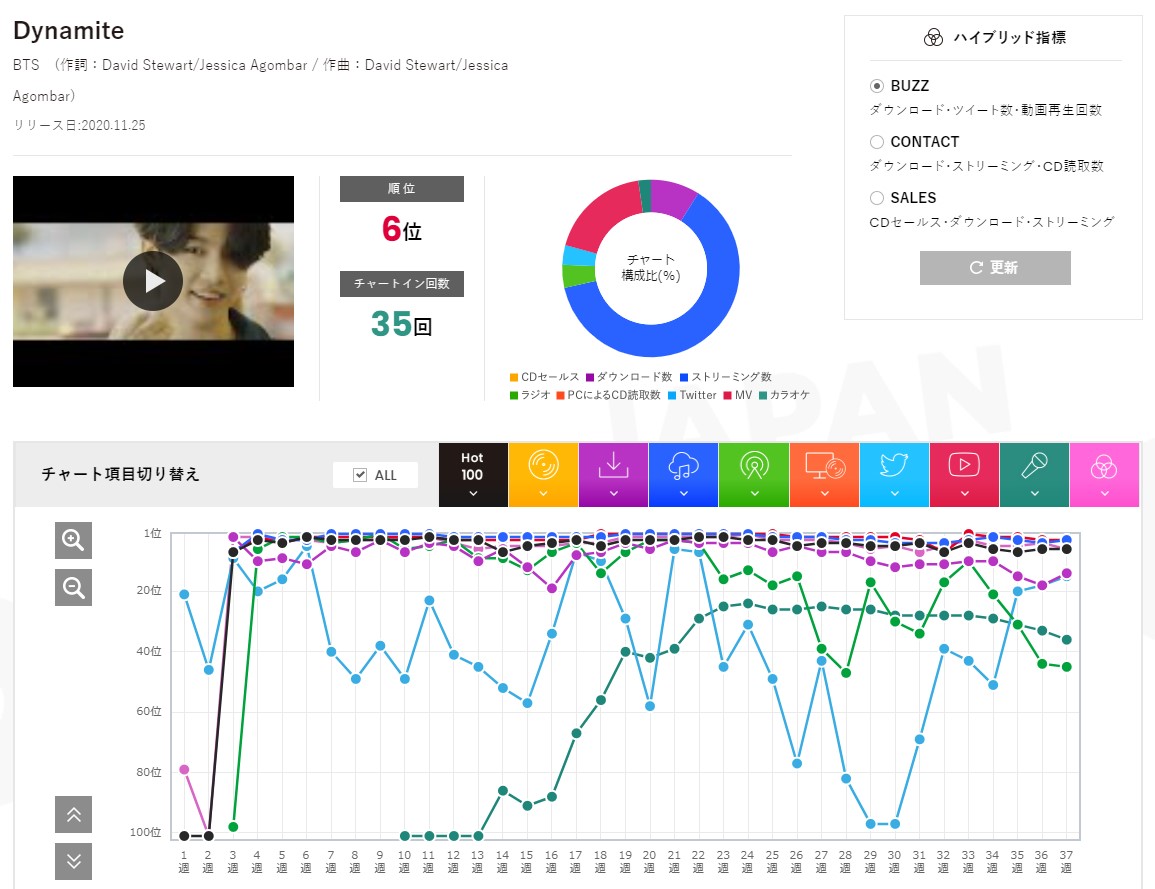Click the PCによるCD読取数 legend label
The image size is (1155, 889).
[614, 396]
